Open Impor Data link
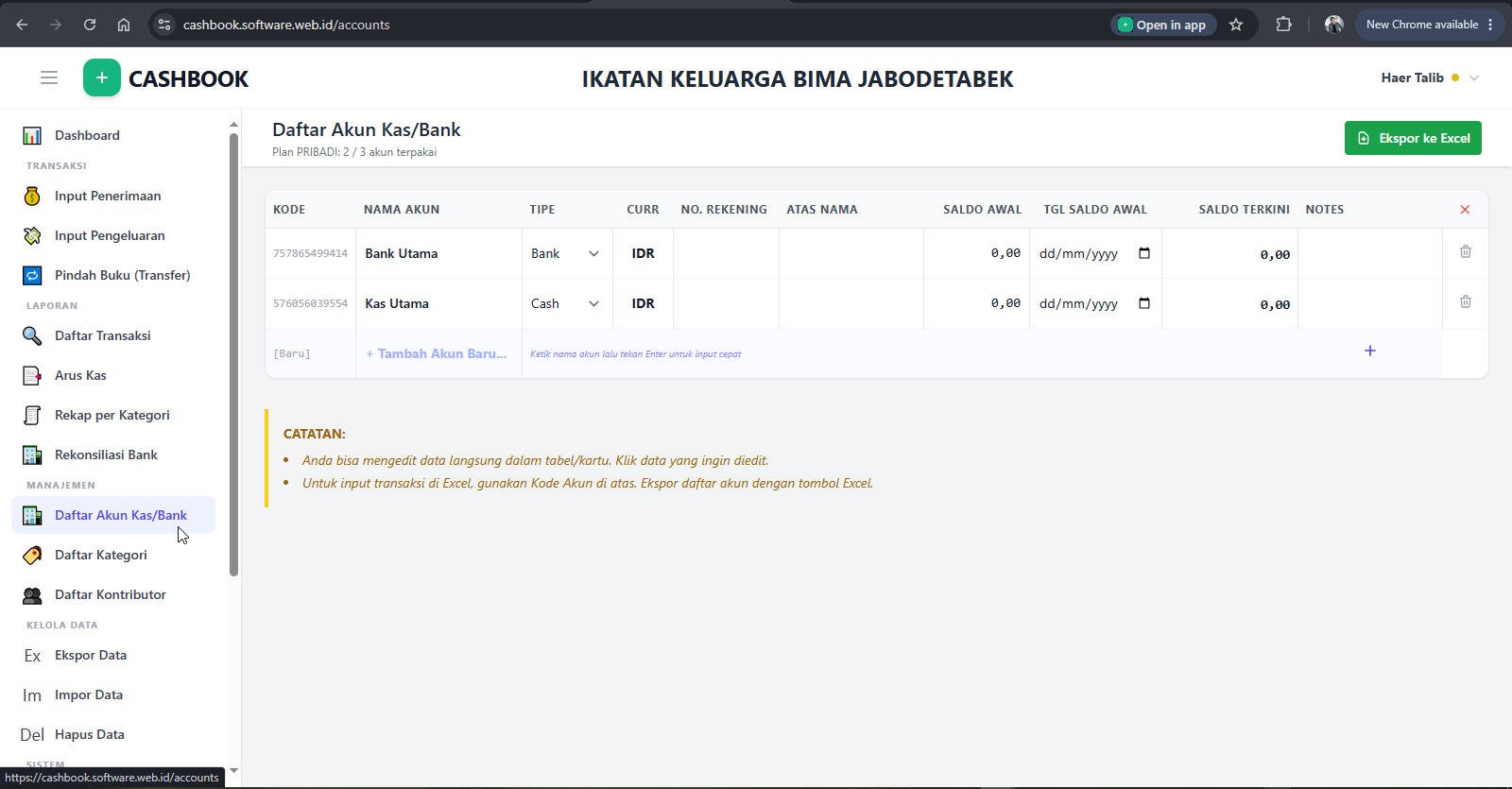 pyautogui.click(x=113, y=695)
